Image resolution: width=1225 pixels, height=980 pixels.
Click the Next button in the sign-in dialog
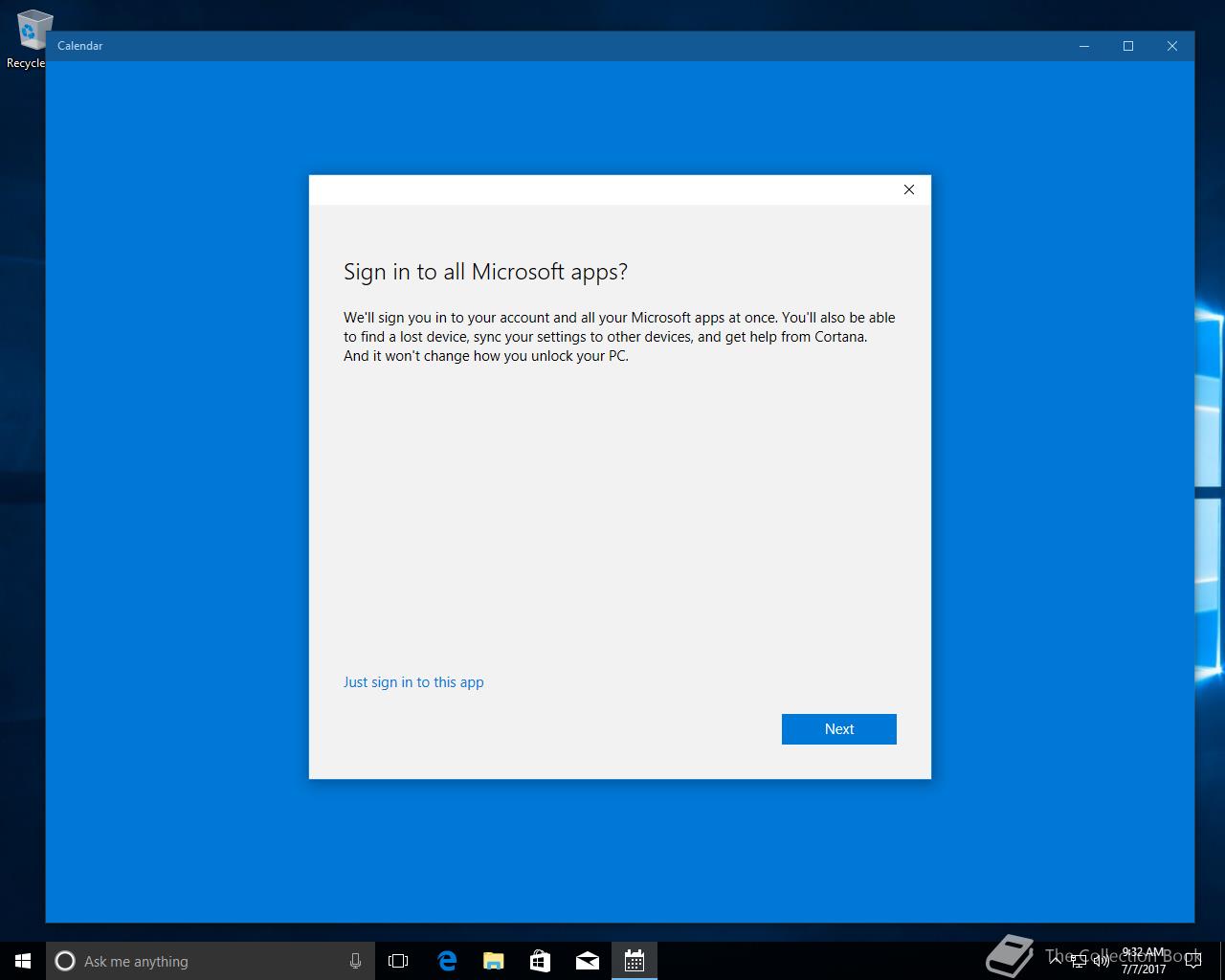pos(838,728)
